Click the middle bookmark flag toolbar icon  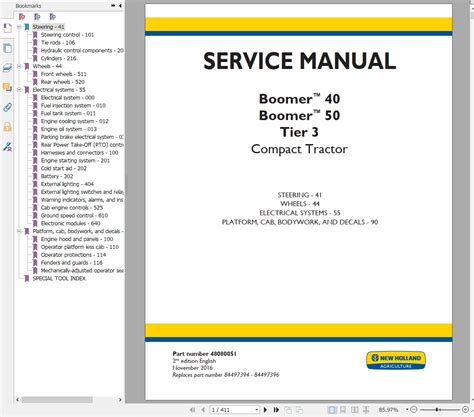pos(37,17)
